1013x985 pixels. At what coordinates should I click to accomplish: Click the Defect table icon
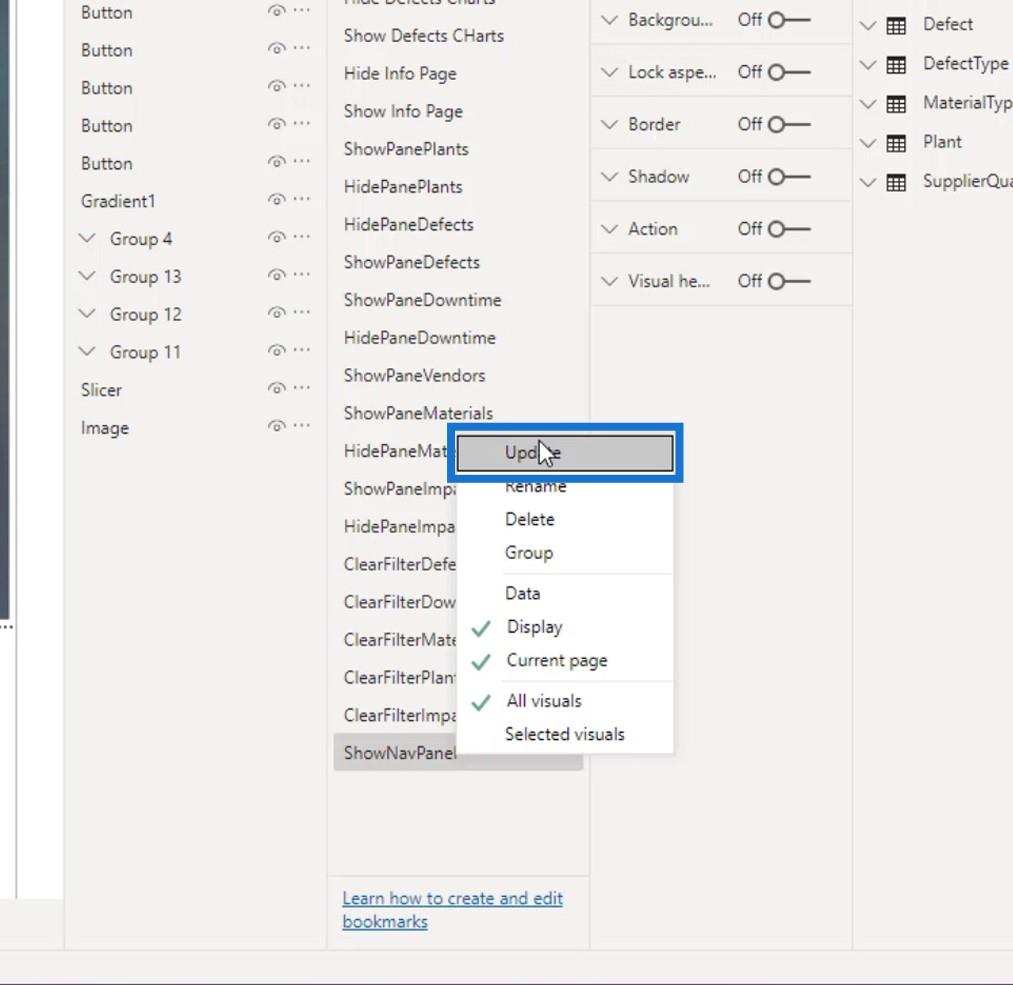(x=896, y=26)
